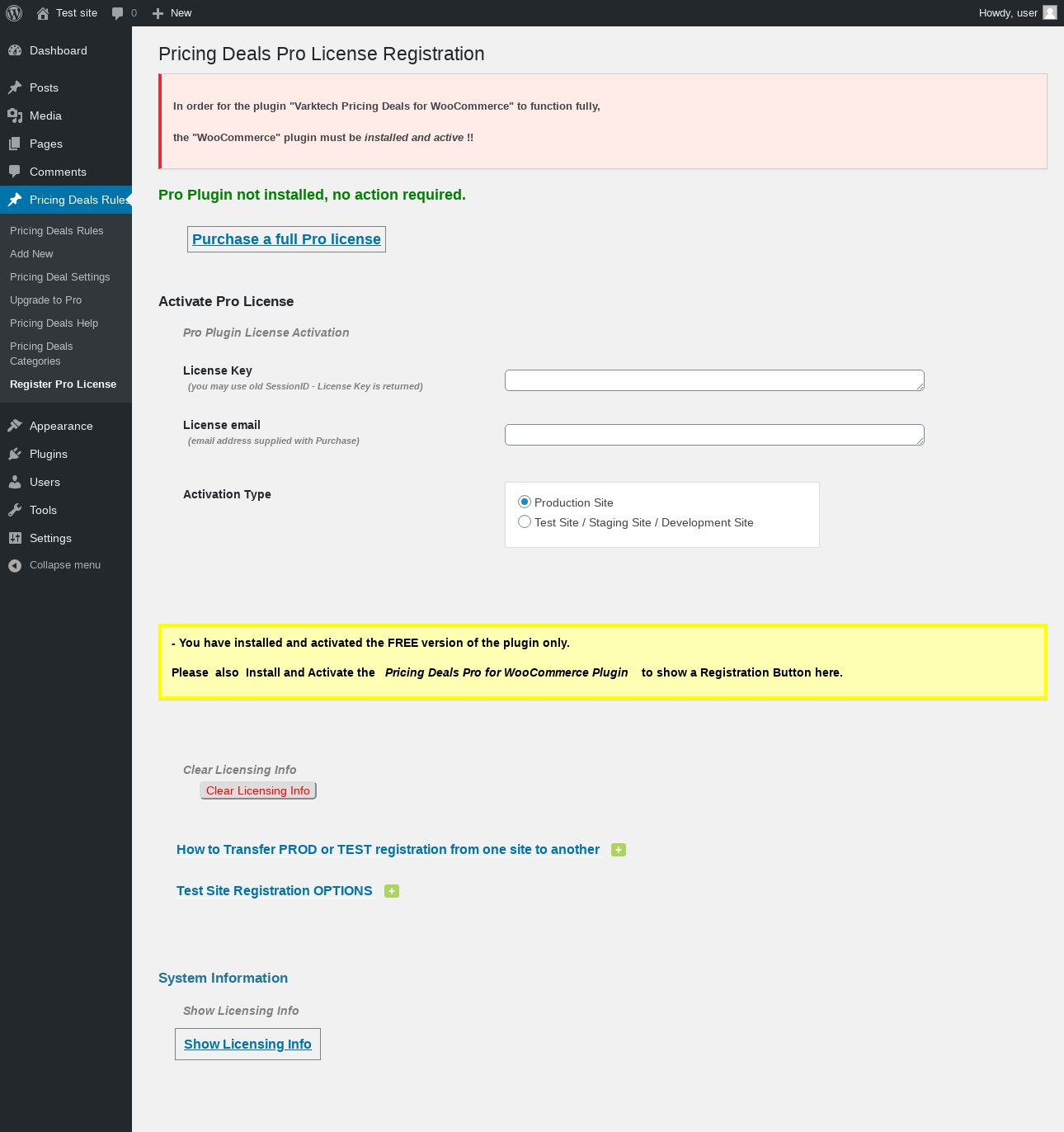
Task: Focus the License email input field
Action: pos(714,435)
